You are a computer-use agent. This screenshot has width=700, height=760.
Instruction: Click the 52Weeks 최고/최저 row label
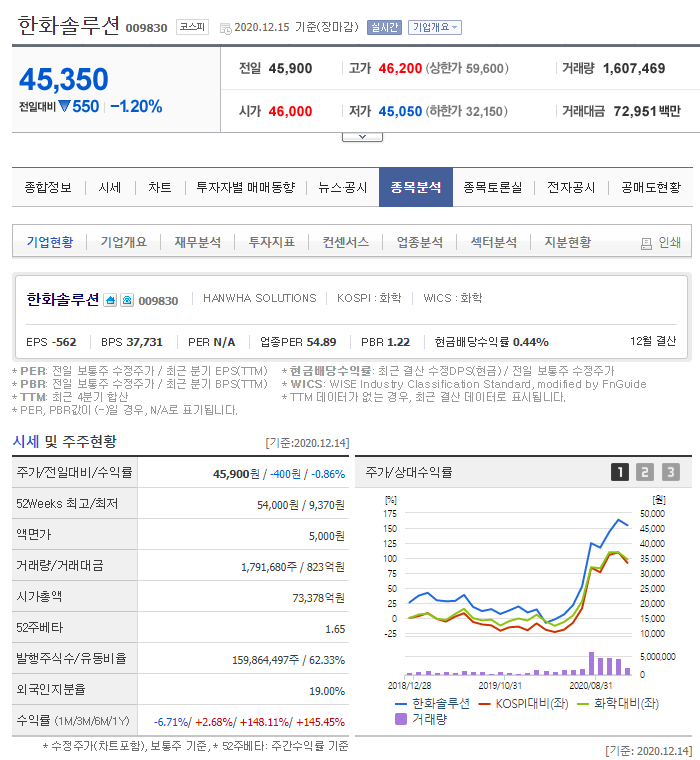click(x=67, y=504)
